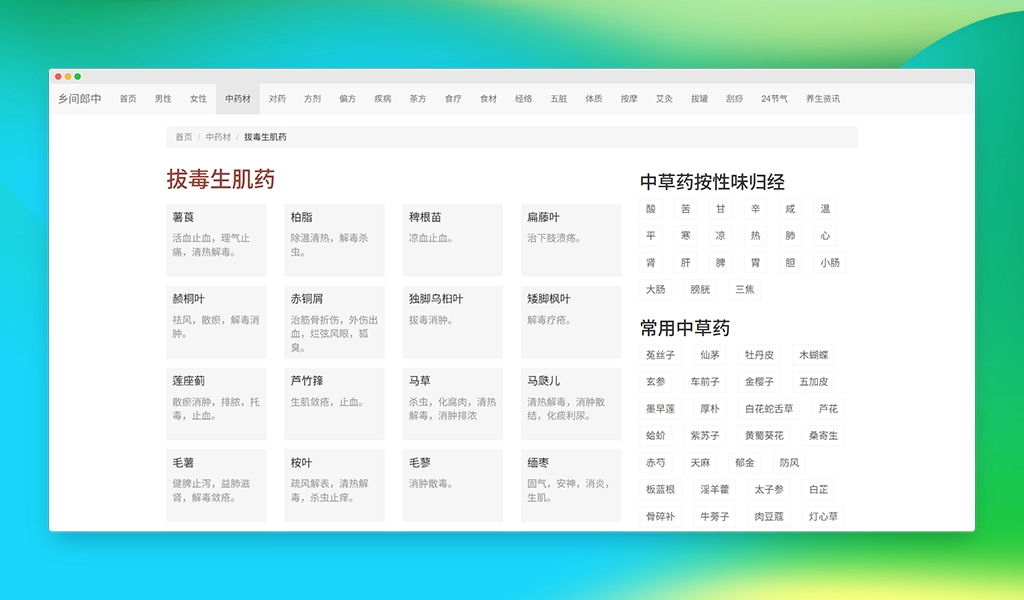Select the 寒 nature tag

686,236
